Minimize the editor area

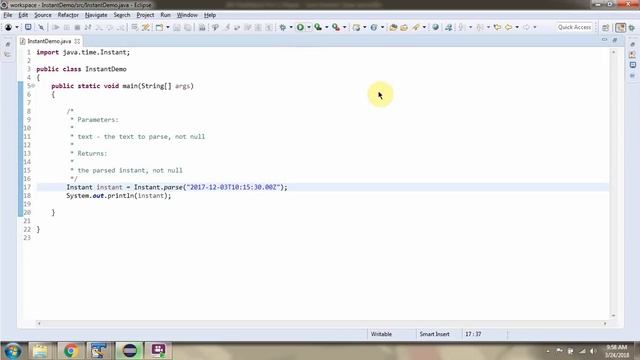point(604,40)
